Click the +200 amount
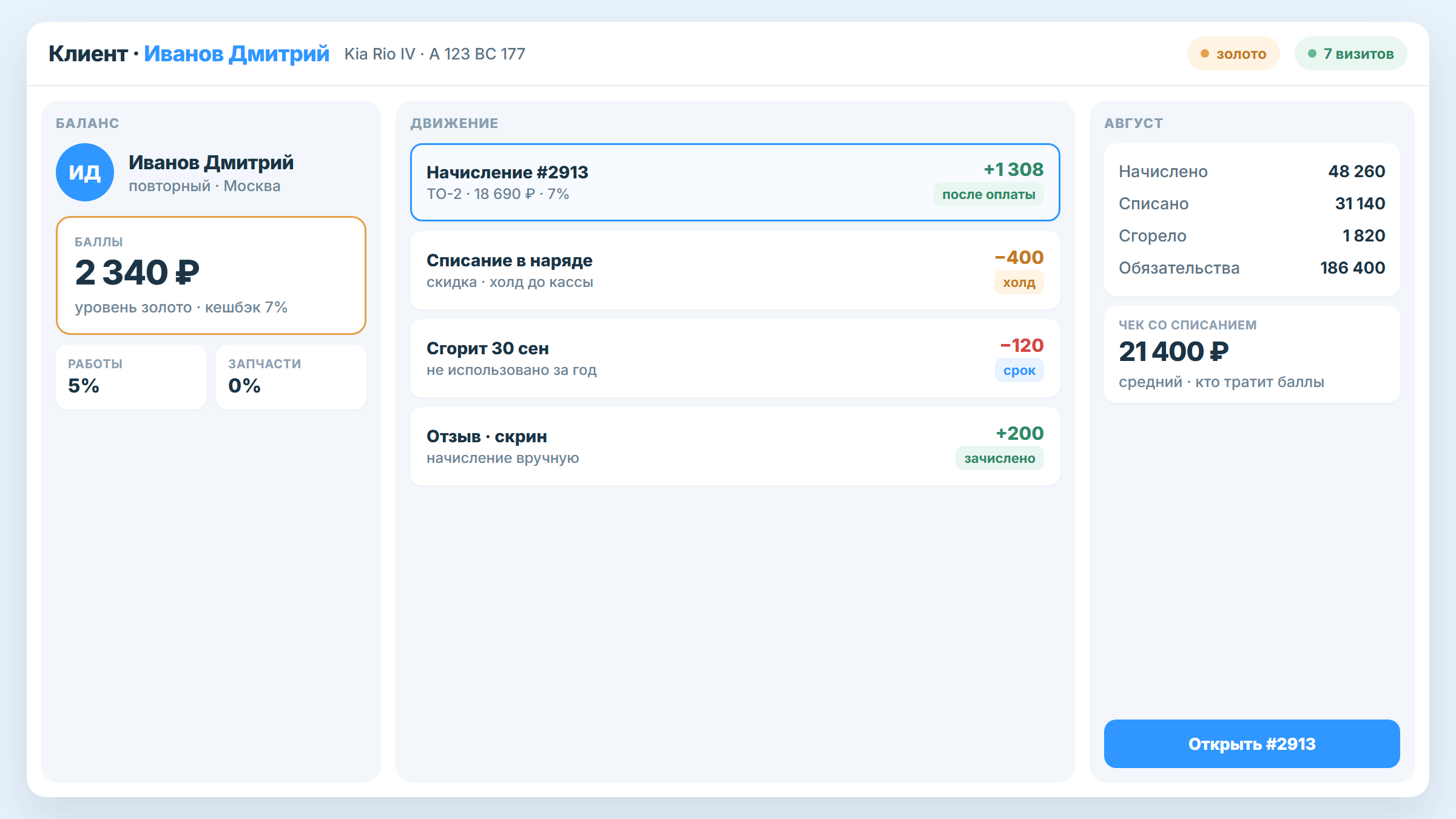The height and width of the screenshot is (819, 1456). pos(1019,433)
